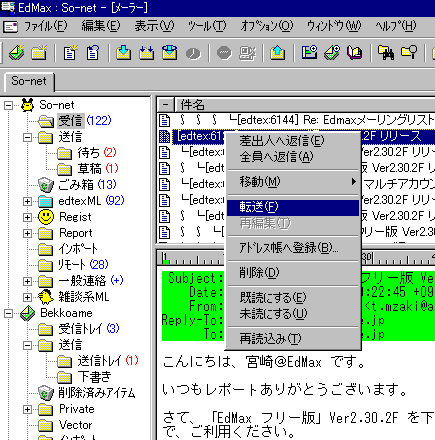This screenshot has width=435, height=440.
Task: Open the オプション(O) menu
Action: pos(267,26)
